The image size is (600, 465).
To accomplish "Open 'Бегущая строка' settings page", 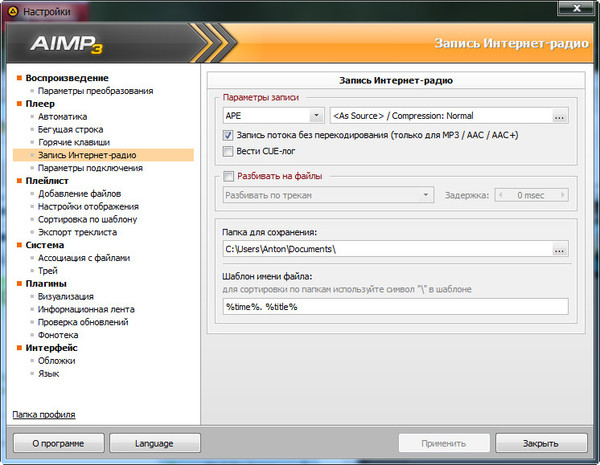I will pos(70,129).
